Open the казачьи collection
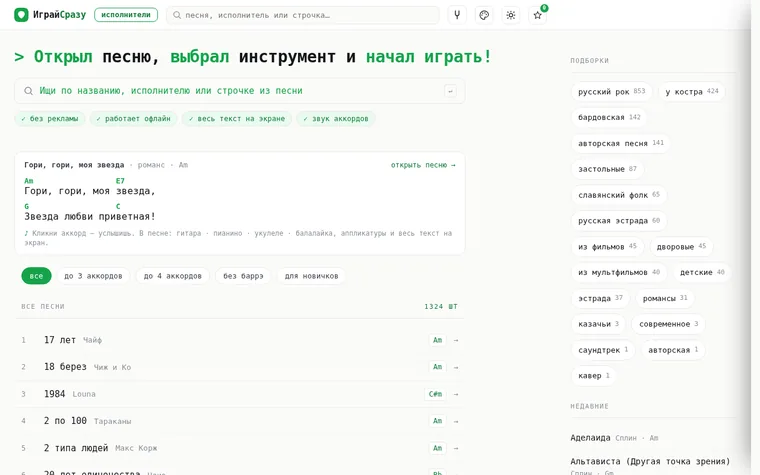This screenshot has height=475, width=760. (x=598, y=324)
